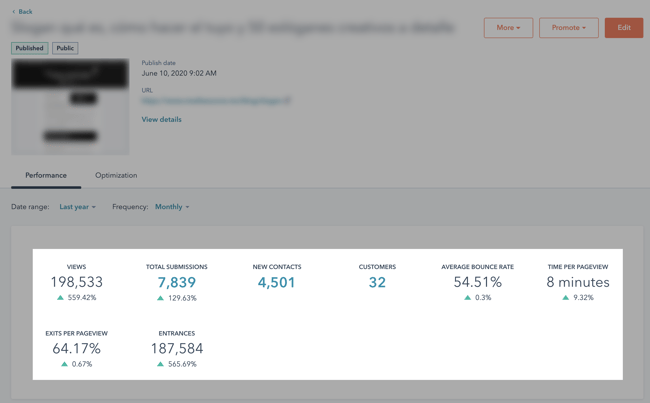The height and width of the screenshot is (403, 650).
Task: Go back using the Back chevron link
Action: click(22, 12)
